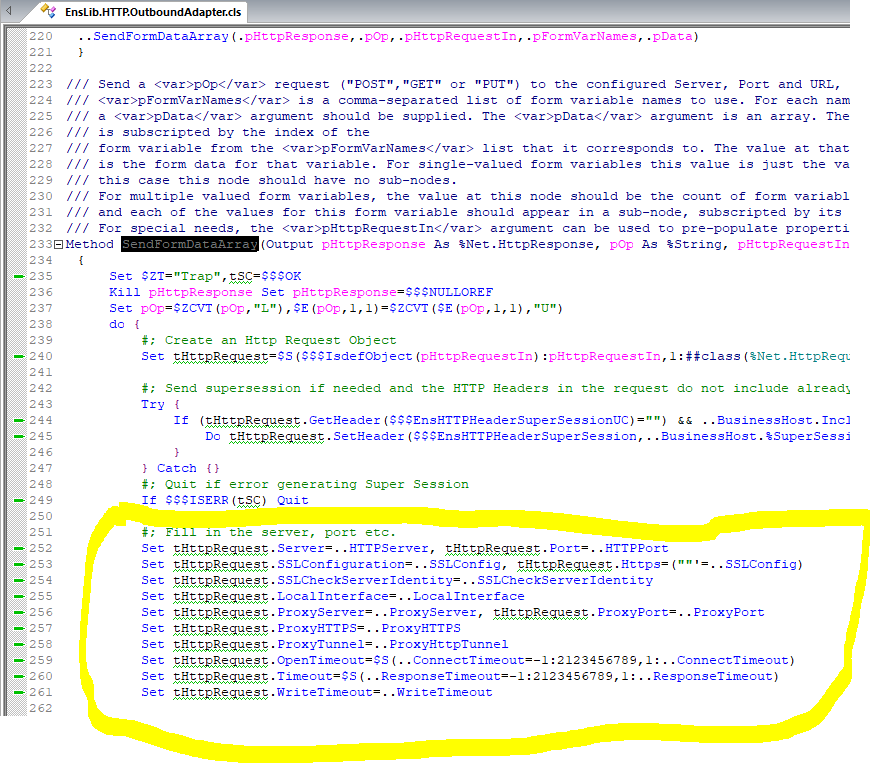Screen dimensions: 870x763
Task: Click the green marker at line 253
Action: point(19,564)
